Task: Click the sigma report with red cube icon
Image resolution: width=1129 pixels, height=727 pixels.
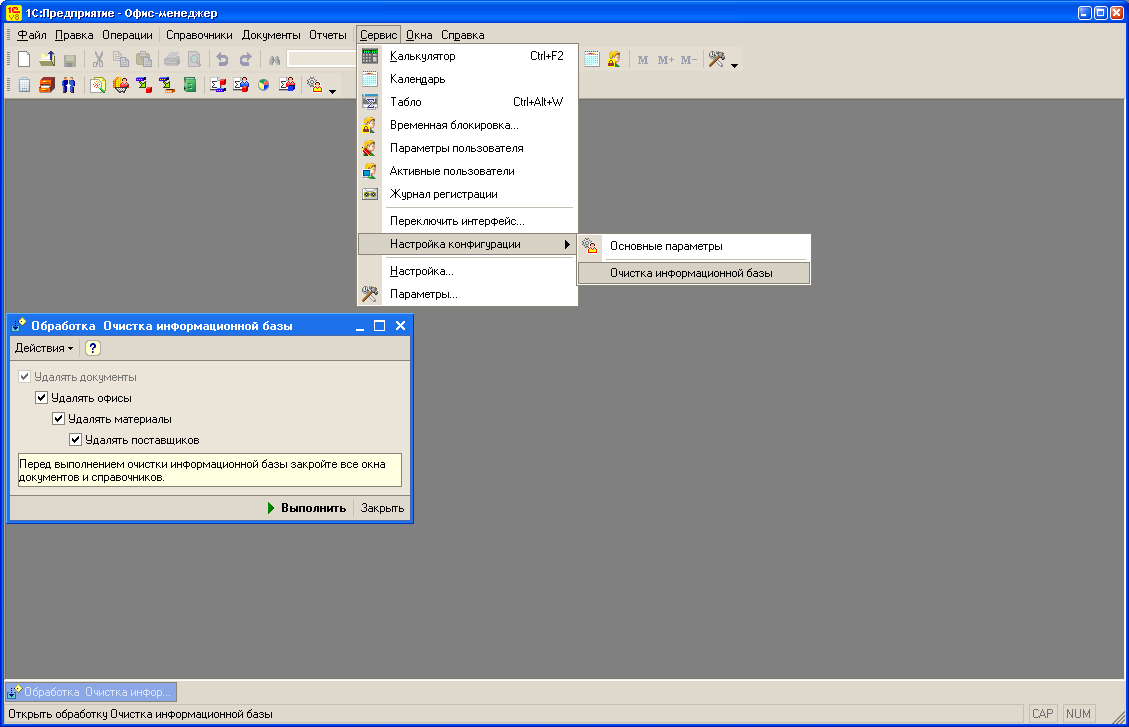Action: [218, 85]
